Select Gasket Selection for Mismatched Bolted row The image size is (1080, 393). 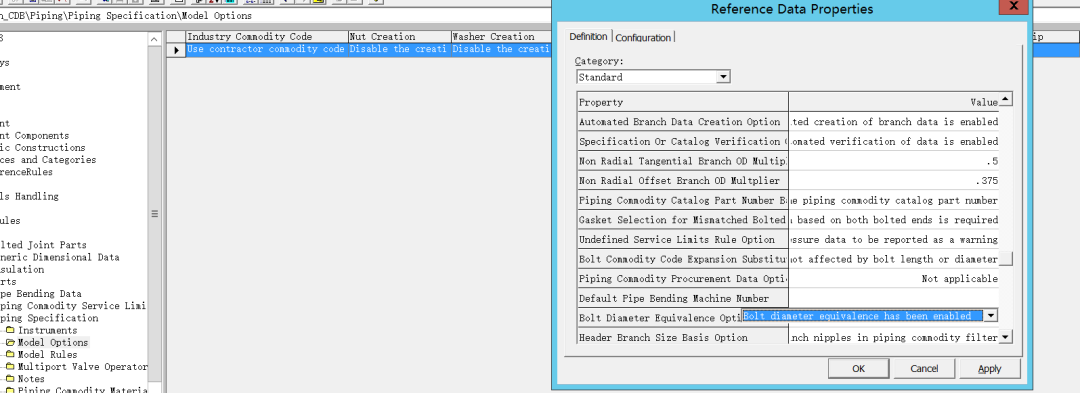(x=683, y=220)
